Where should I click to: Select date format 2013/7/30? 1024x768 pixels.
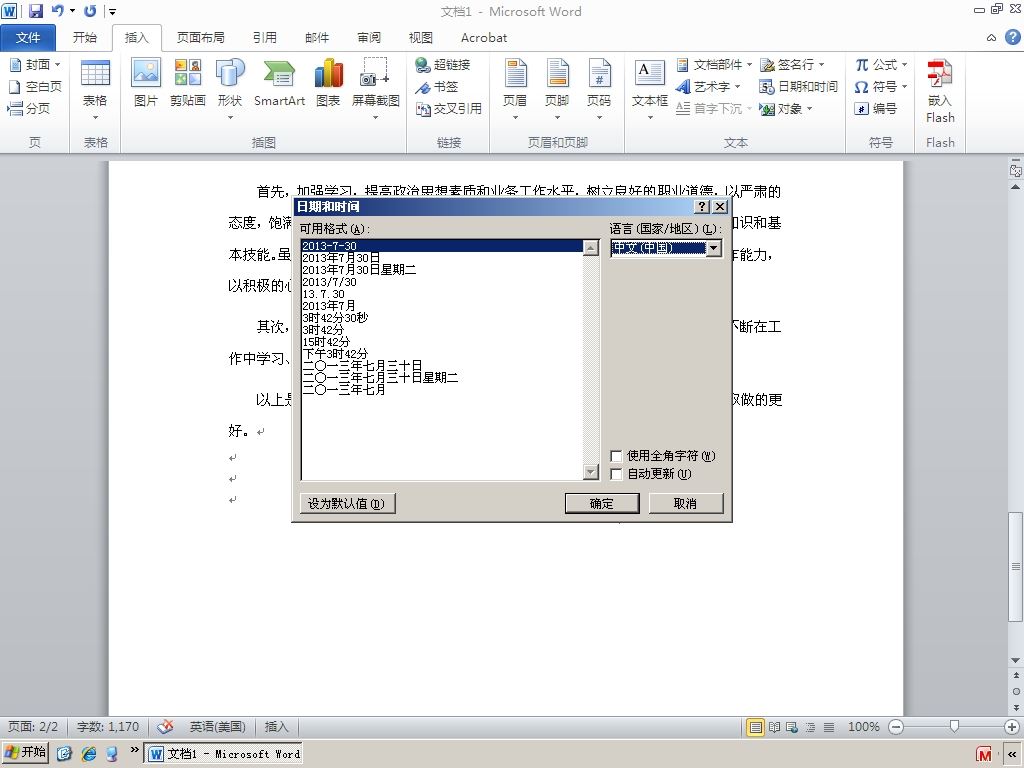click(x=329, y=281)
